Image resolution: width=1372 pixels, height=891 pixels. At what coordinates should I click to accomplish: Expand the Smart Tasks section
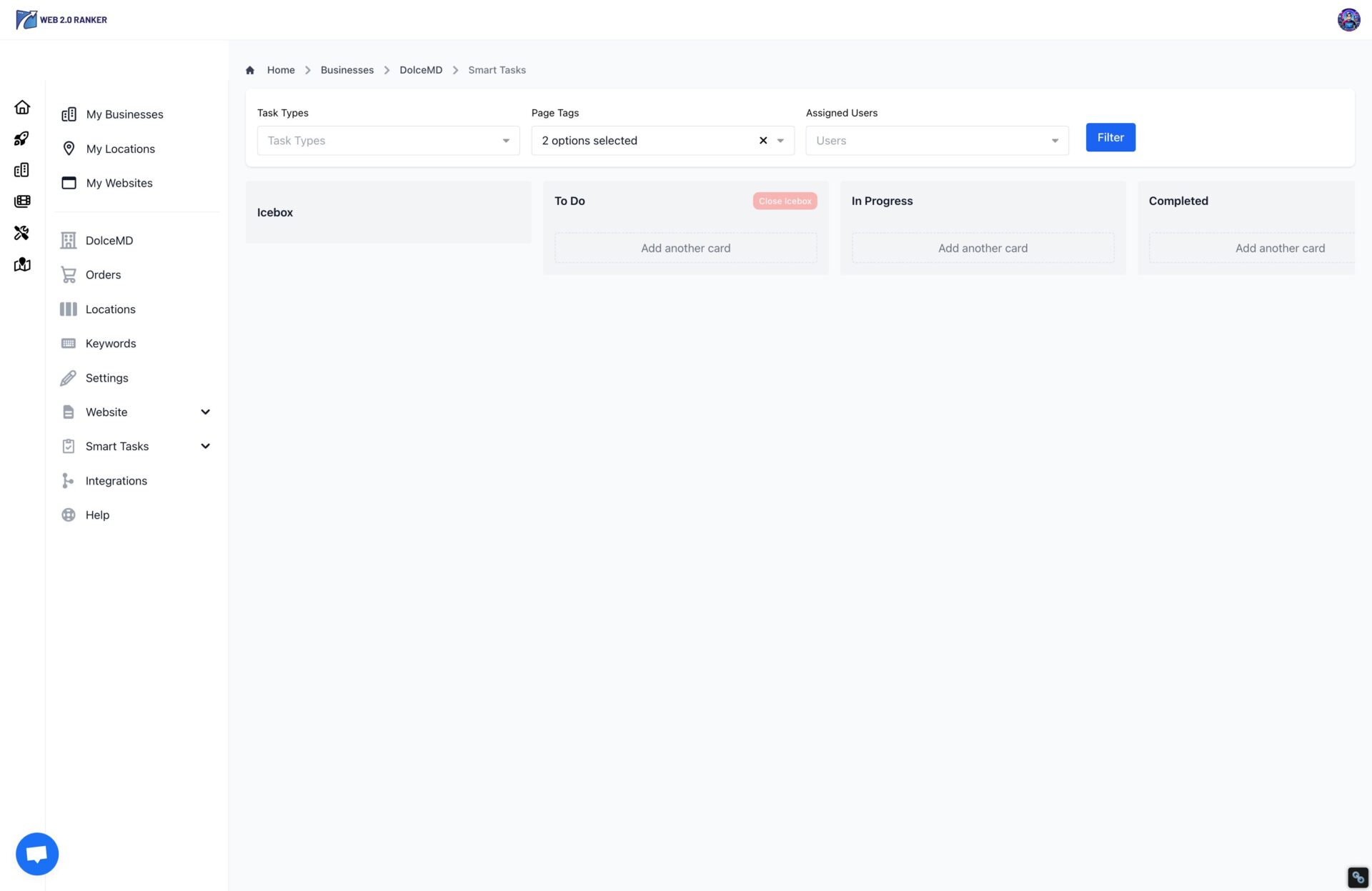(x=205, y=446)
